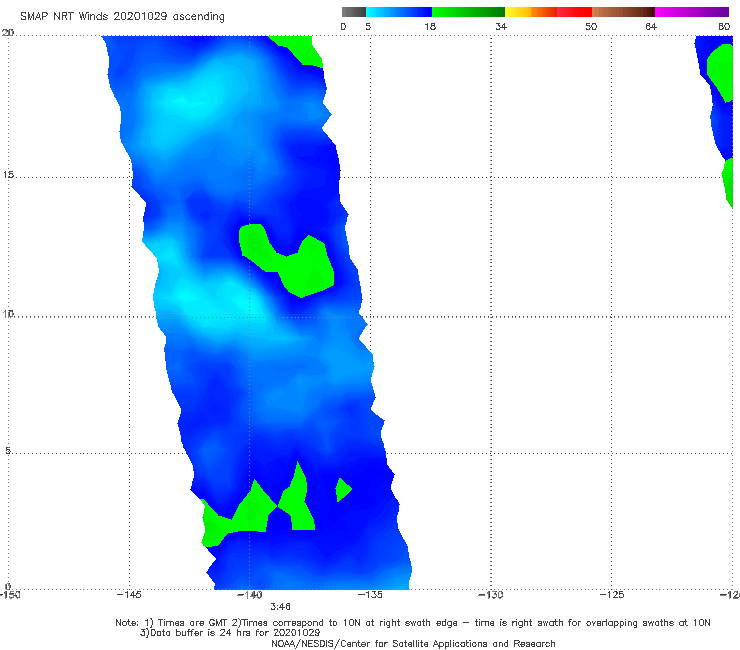Click the green patch in the right-edge swath
Image resolution: width=740 pixels, height=650 pixels.
pyautogui.click(x=721, y=71)
